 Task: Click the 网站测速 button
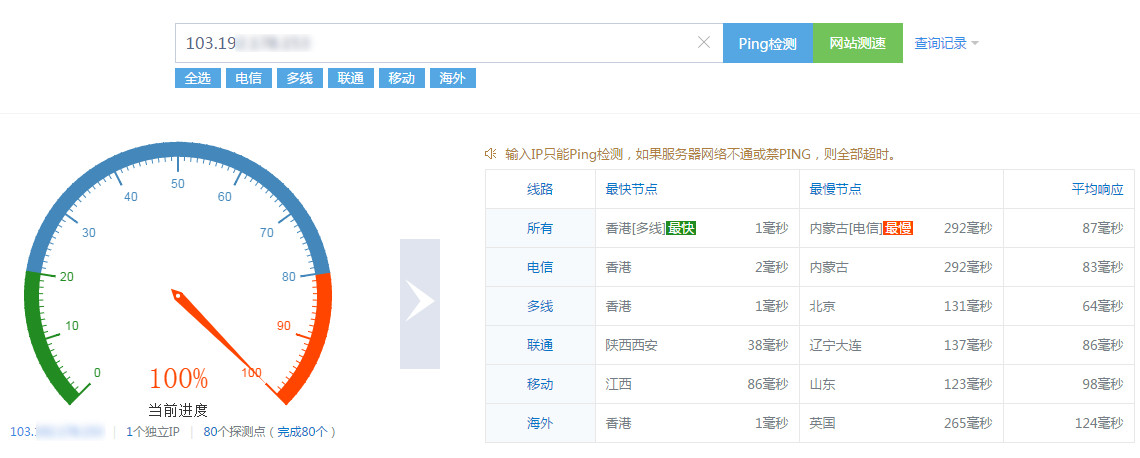[x=857, y=43]
